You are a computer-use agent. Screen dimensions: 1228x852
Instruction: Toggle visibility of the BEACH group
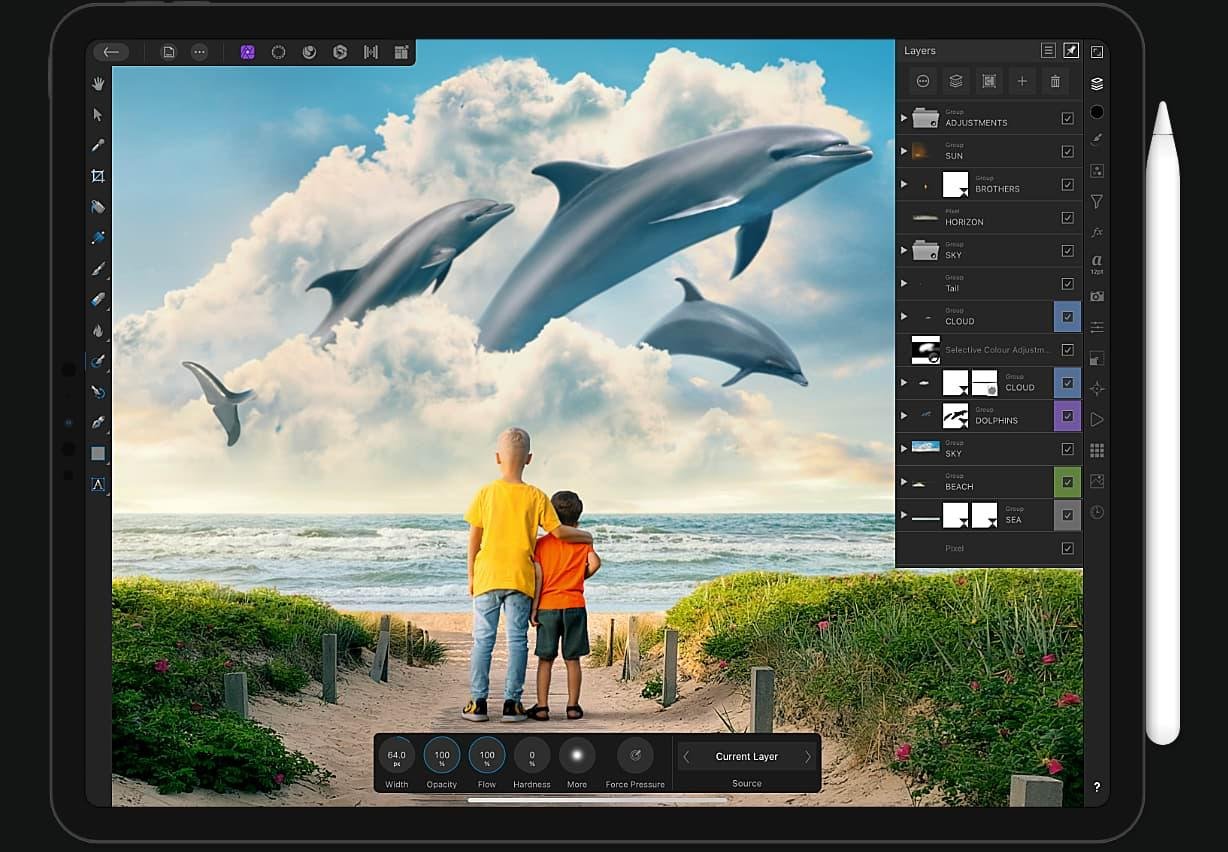(x=1067, y=482)
